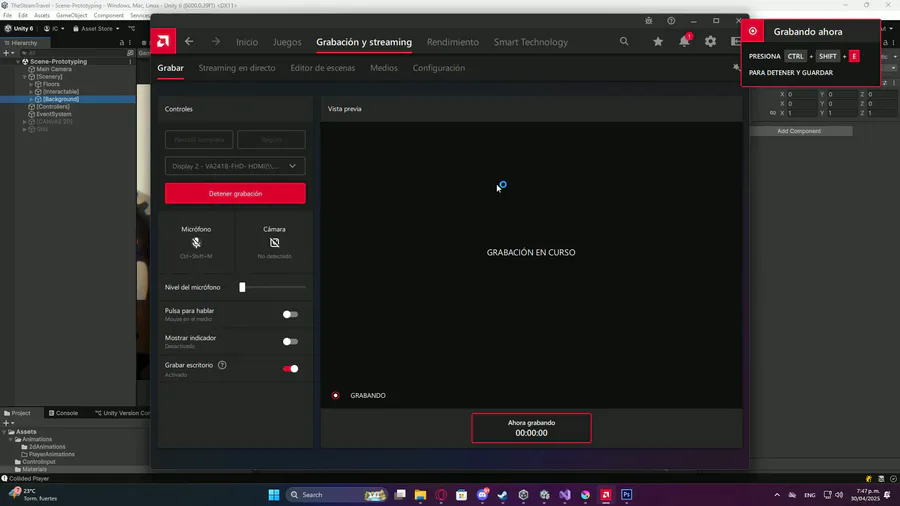
Task: Lock the Unity Hierarchy panel
Action: [122, 42]
